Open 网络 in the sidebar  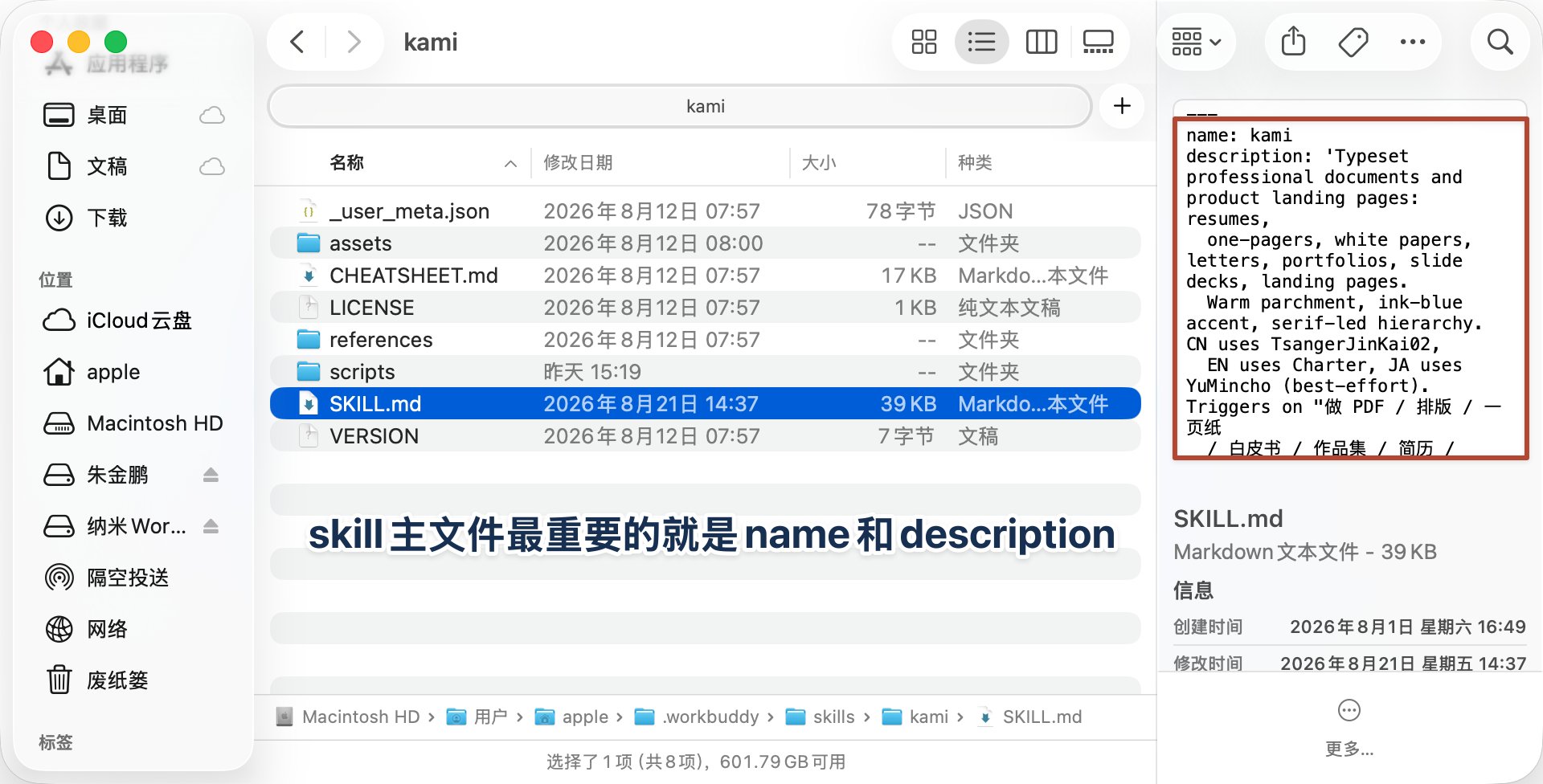[x=107, y=629]
